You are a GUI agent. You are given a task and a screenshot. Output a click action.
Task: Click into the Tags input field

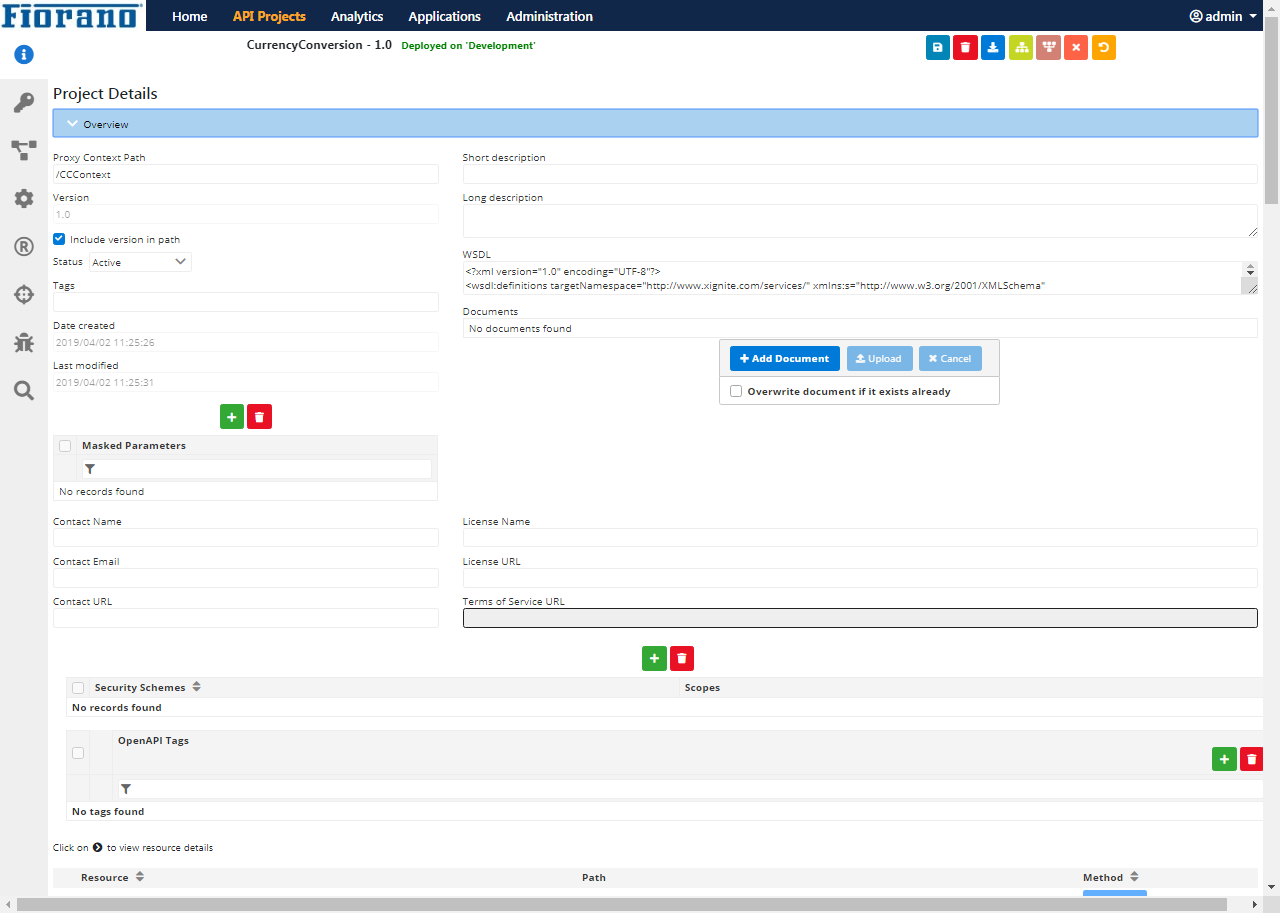pos(246,302)
